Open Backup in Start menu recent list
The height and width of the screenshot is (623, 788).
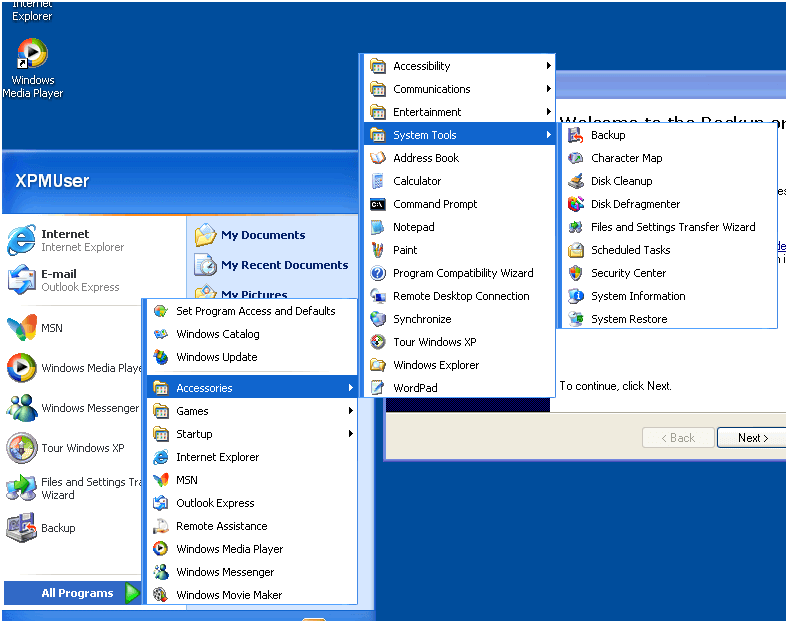[41, 528]
